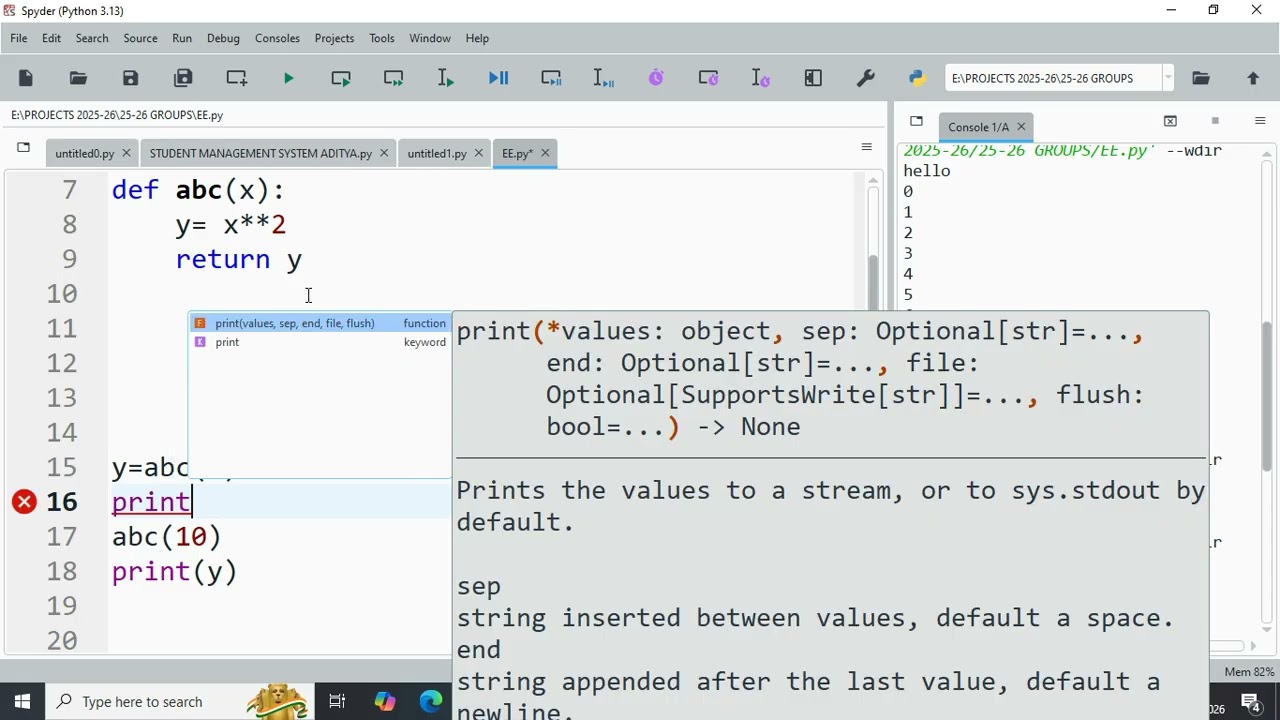Screen dimensions: 1280x720
Task: Start debugging the file
Action: (499, 78)
